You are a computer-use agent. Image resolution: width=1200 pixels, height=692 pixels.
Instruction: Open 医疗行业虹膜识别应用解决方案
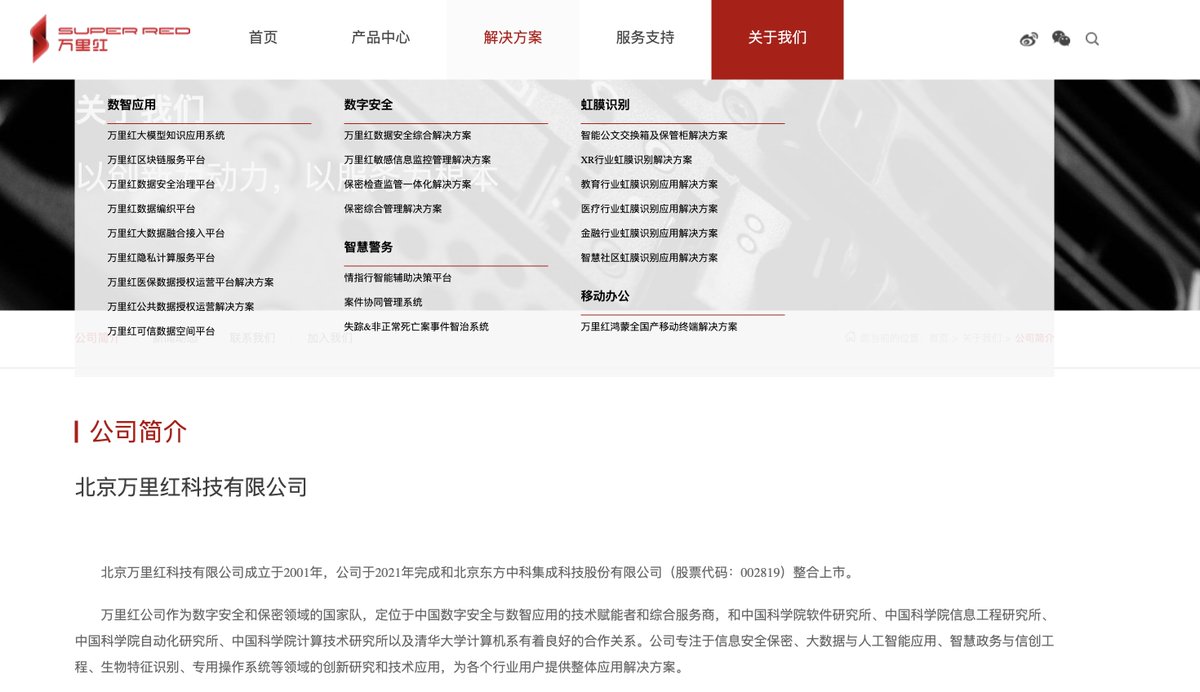[x=650, y=209]
